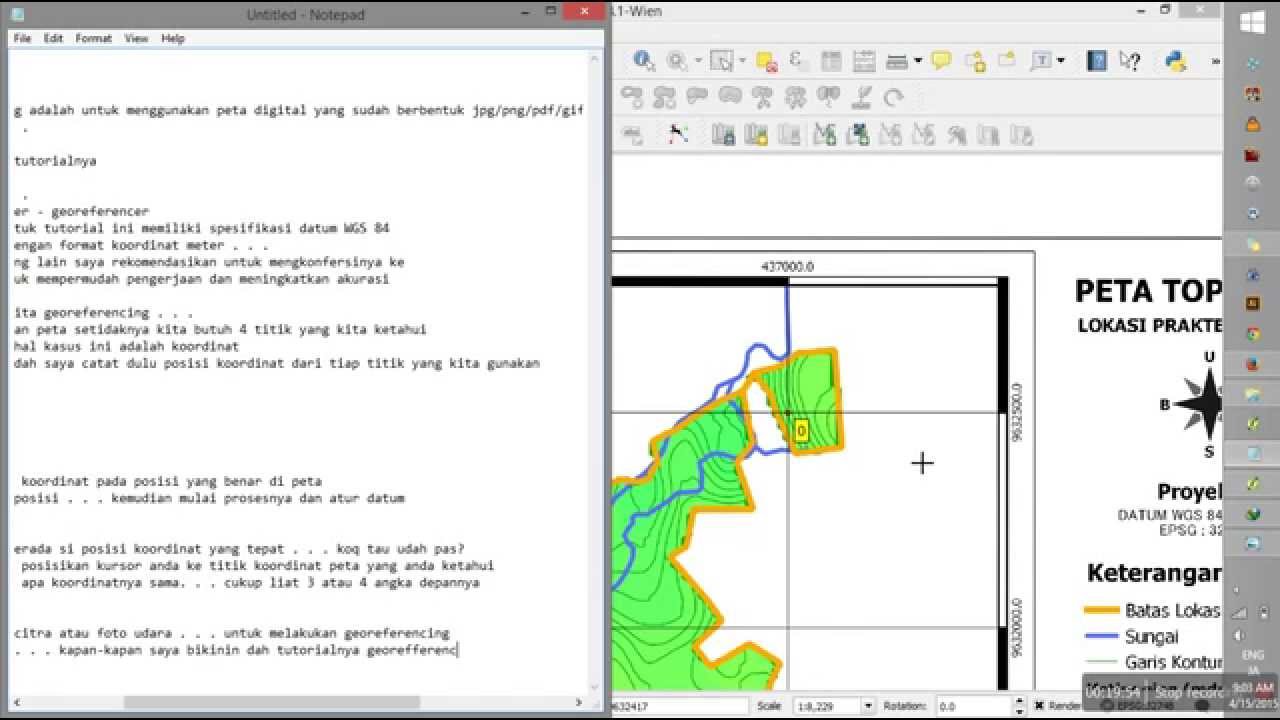Image resolution: width=1280 pixels, height=720 pixels.
Task: Click the abc label tool icon
Action: pyautogui.click(x=633, y=134)
